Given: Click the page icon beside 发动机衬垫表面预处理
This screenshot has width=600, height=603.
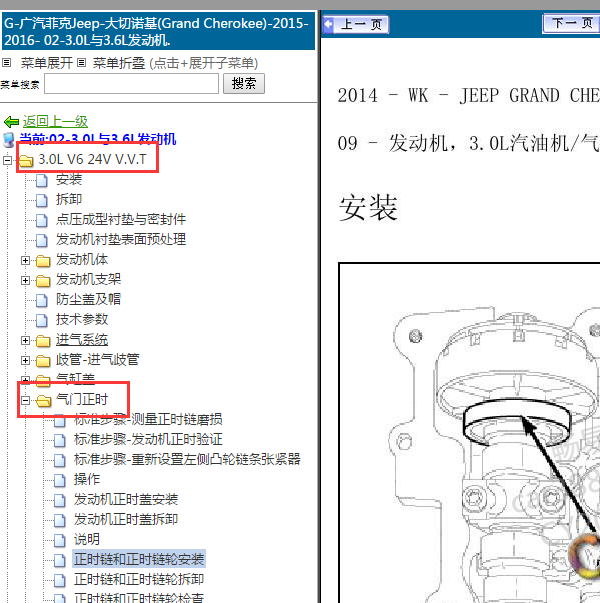Looking at the screenshot, I should (x=42, y=240).
